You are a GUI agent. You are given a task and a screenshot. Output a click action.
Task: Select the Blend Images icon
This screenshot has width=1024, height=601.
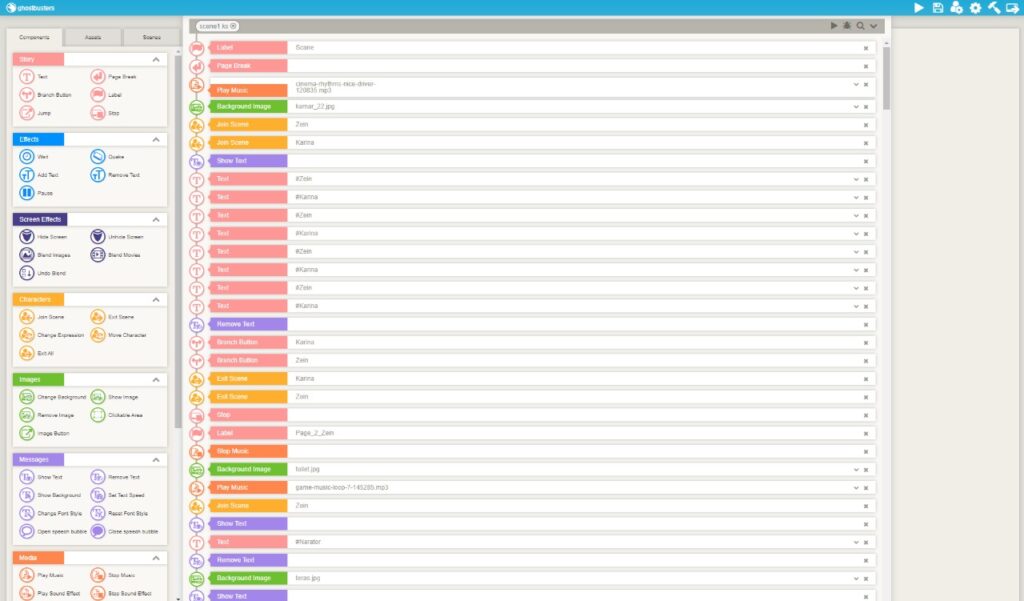27,255
